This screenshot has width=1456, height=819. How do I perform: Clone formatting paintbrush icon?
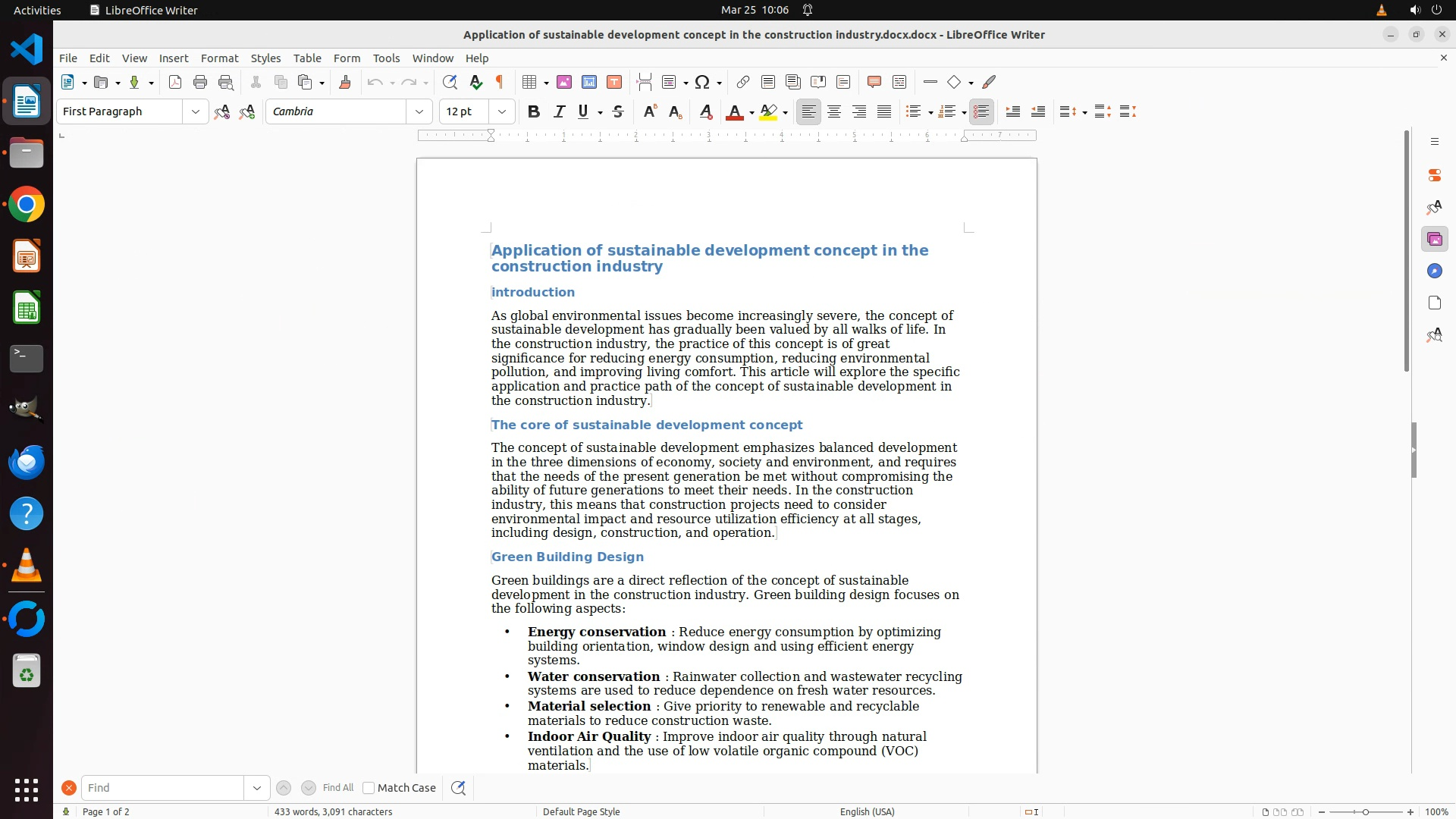(x=345, y=82)
